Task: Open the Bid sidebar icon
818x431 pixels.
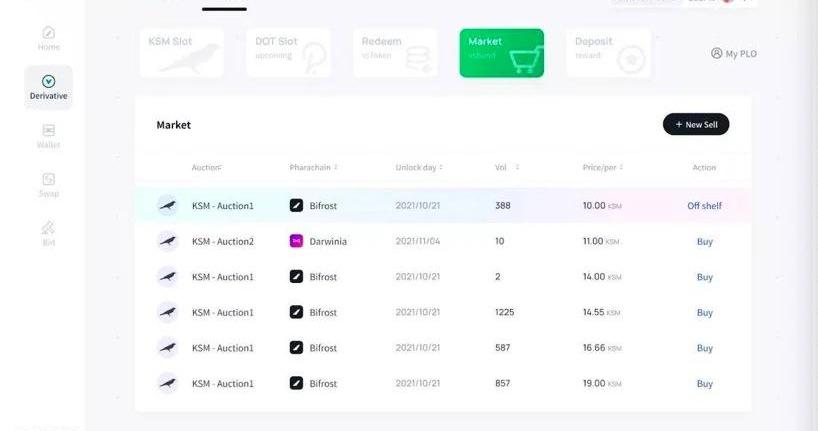Action: pyautogui.click(x=49, y=228)
